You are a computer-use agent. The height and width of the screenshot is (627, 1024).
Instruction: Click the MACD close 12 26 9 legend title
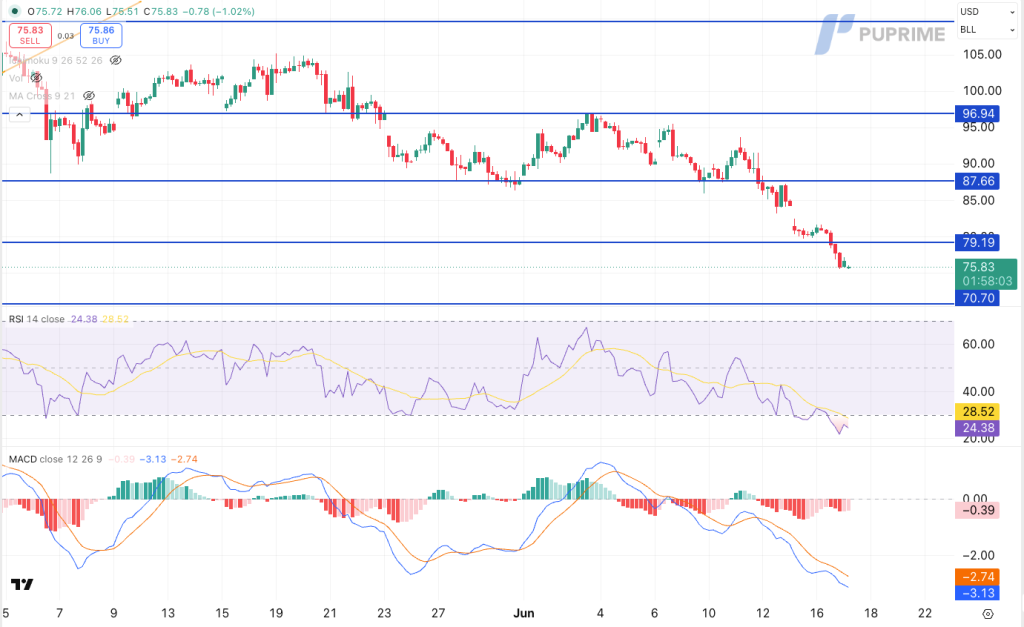coord(56,459)
